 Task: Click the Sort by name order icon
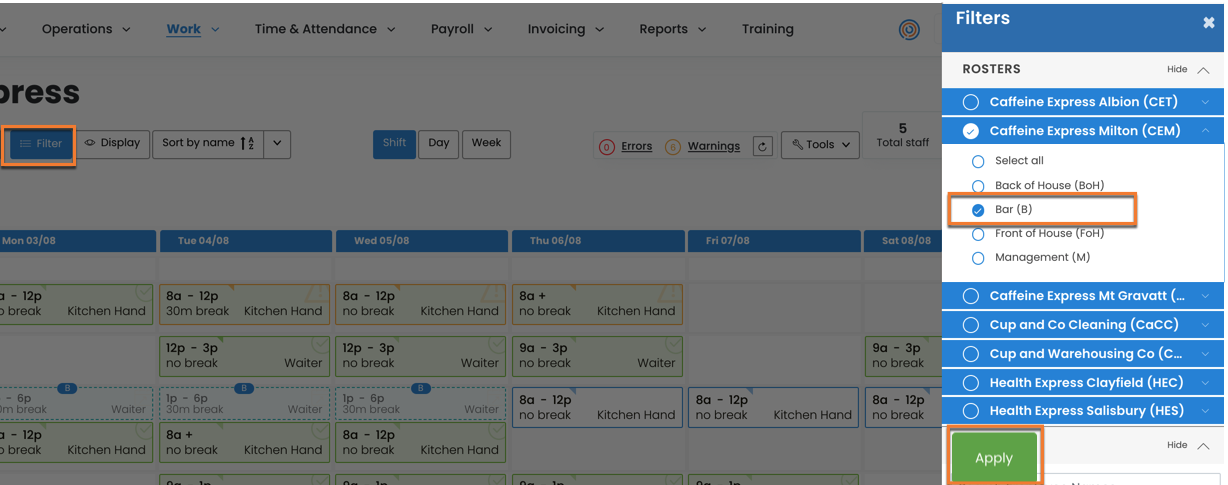pyautogui.click(x=247, y=144)
